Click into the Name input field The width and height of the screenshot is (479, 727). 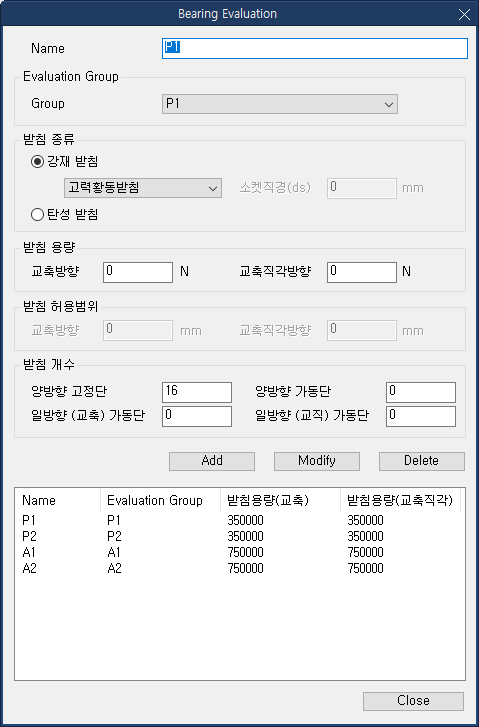point(315,48)
